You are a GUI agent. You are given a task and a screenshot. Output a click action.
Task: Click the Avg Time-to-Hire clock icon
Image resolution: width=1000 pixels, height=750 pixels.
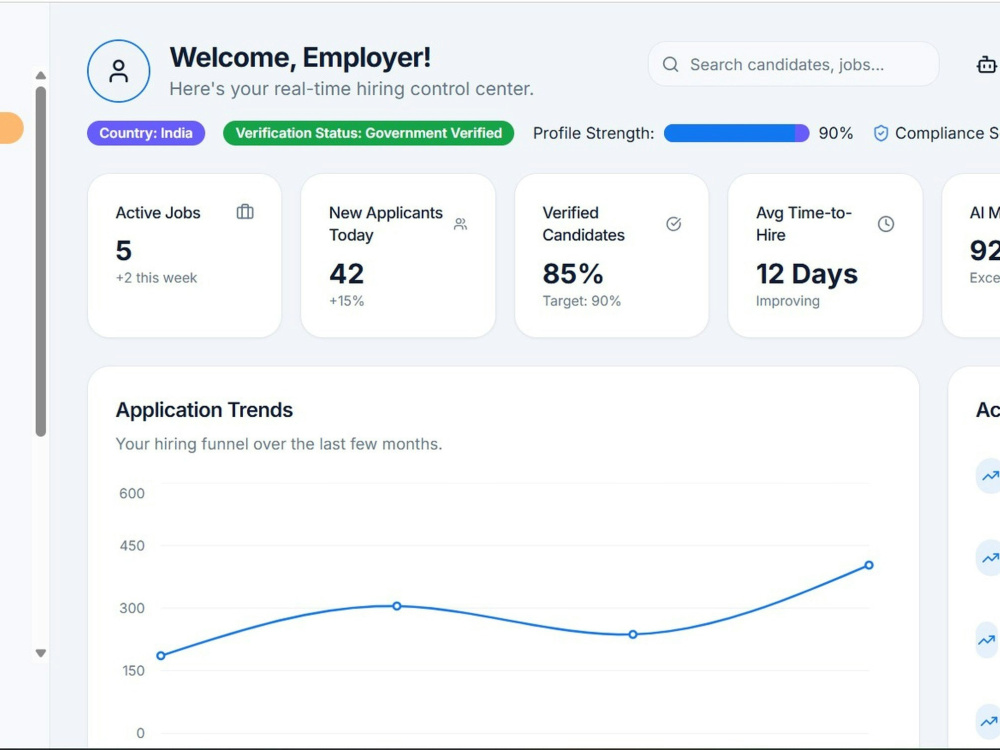point(886,224)
